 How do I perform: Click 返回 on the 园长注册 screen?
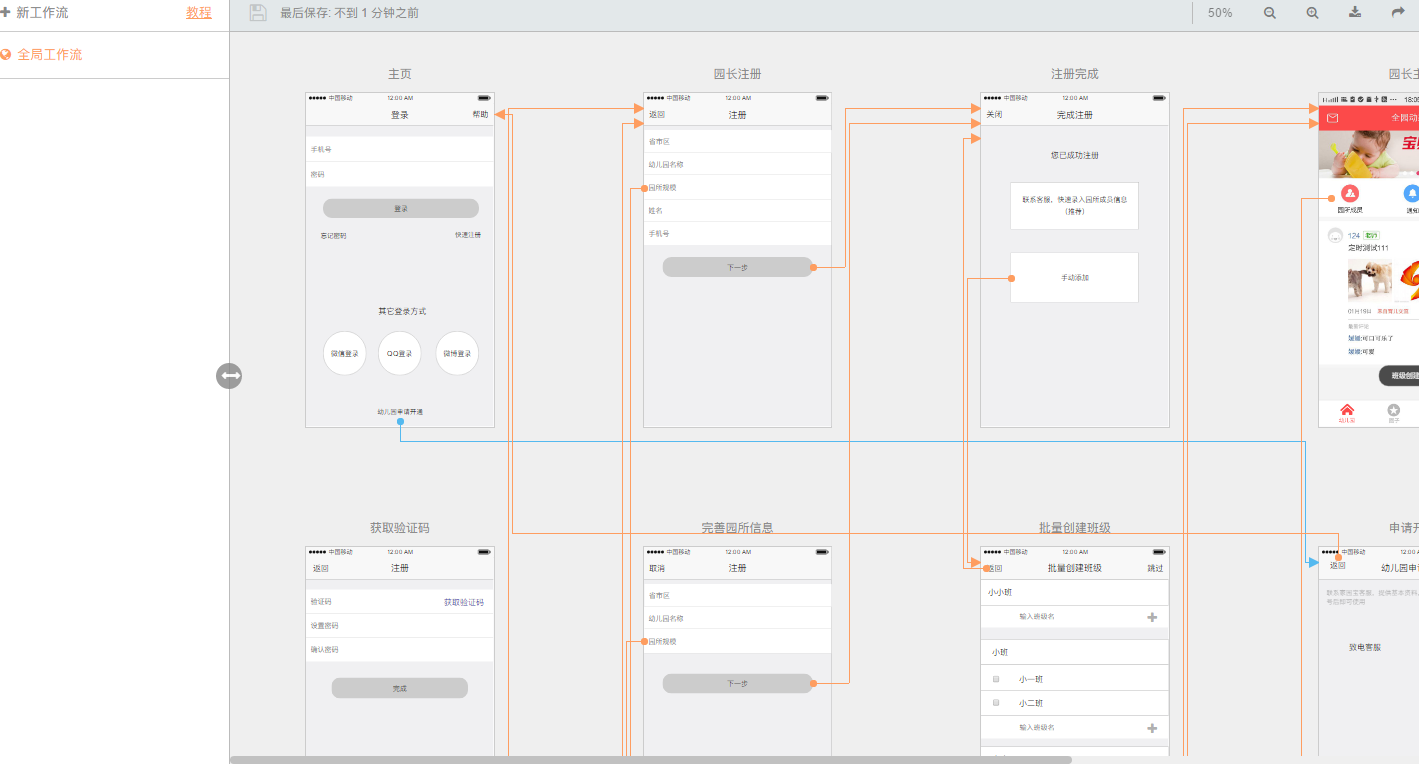tap(657, 115)
